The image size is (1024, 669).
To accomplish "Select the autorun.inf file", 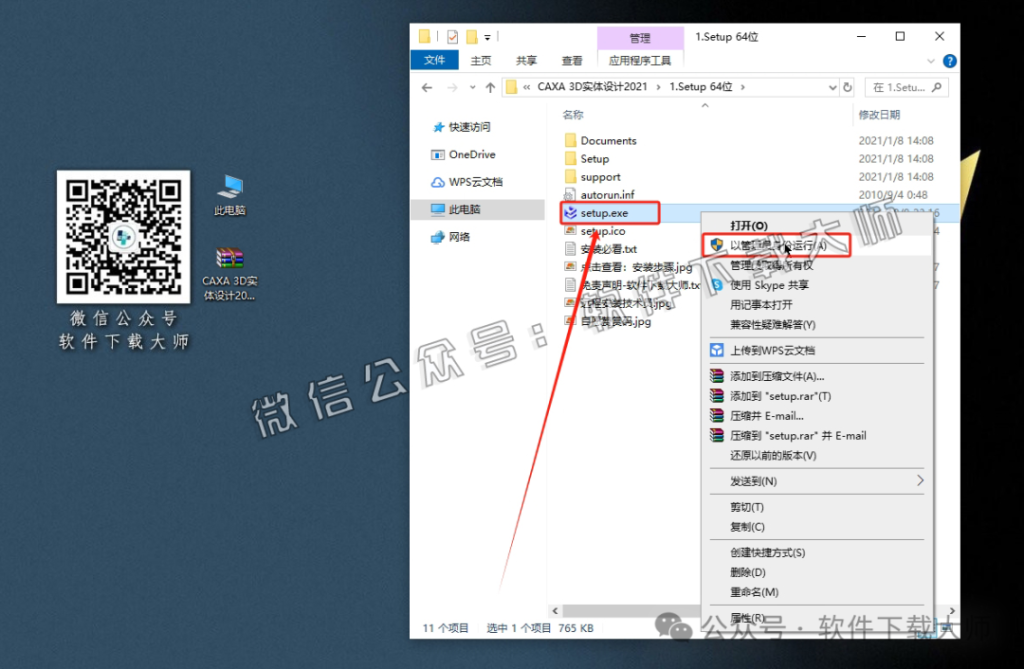I will click(x=607, y=195).
